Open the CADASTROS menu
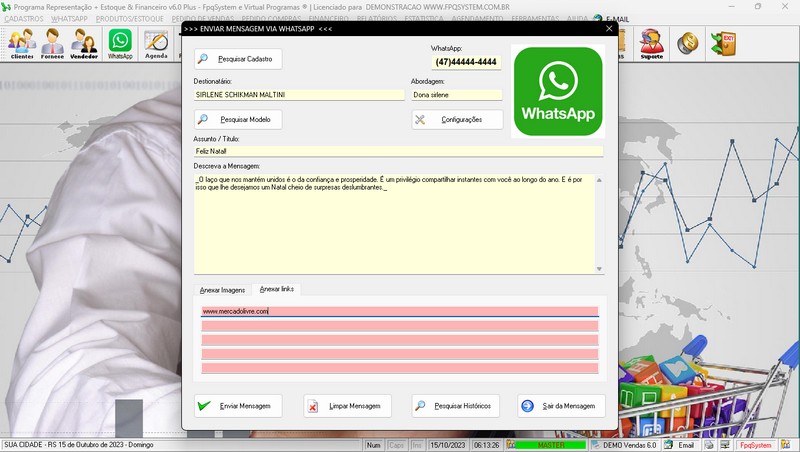 pyautogui.click(x=24, y=19)
